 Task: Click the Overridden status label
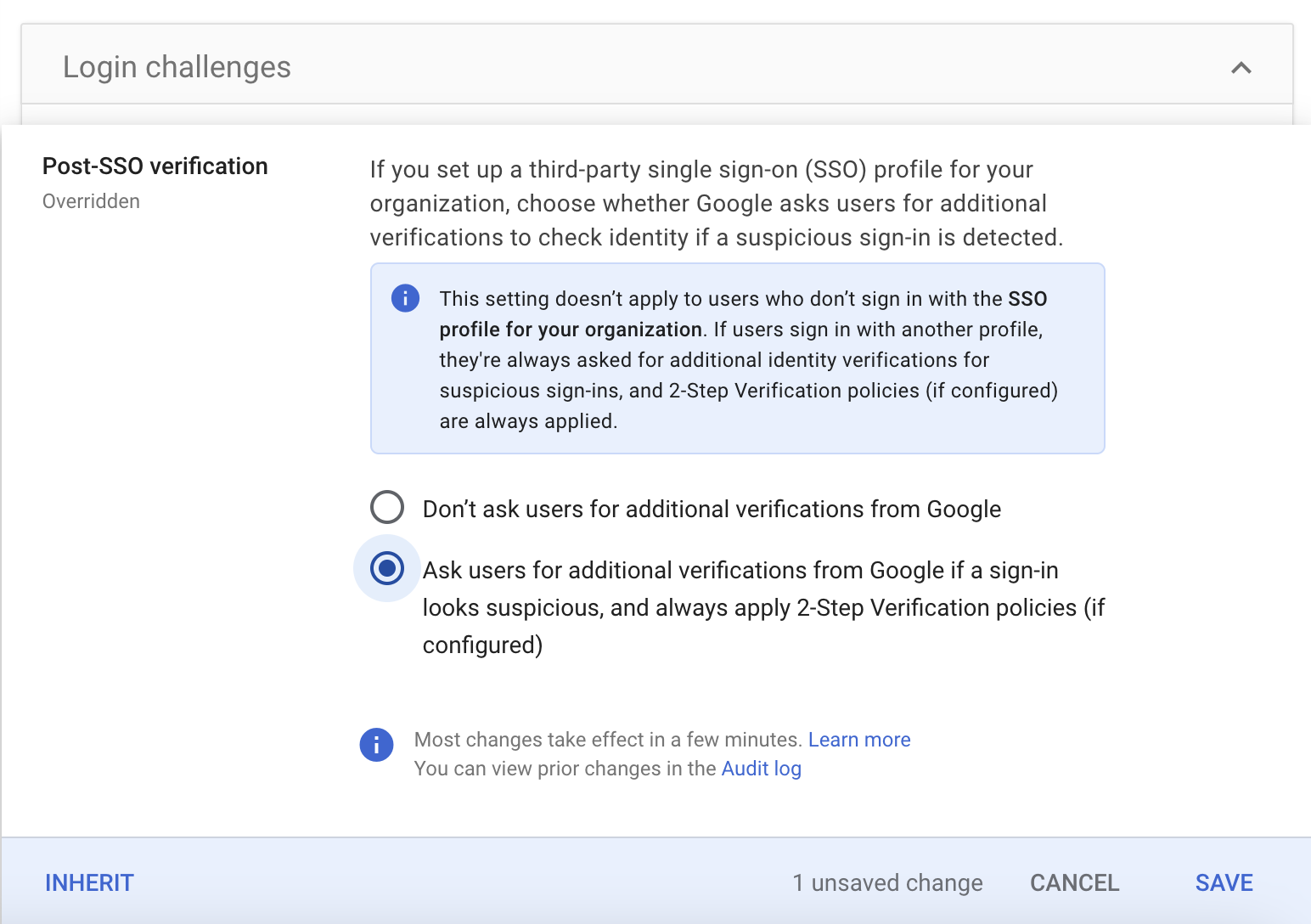point(91,201)
